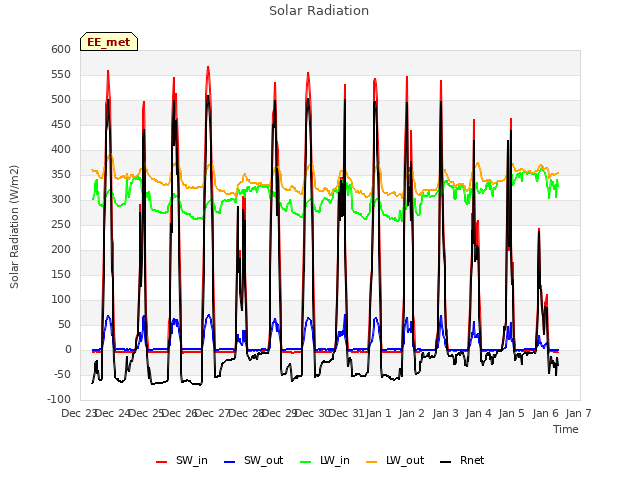
Task: Click the Time x-axis label
Action: coord(566,429)
